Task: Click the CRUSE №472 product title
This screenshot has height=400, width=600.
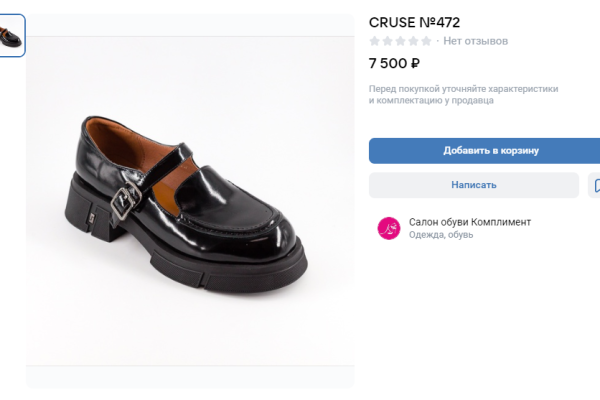Action: 414,22
